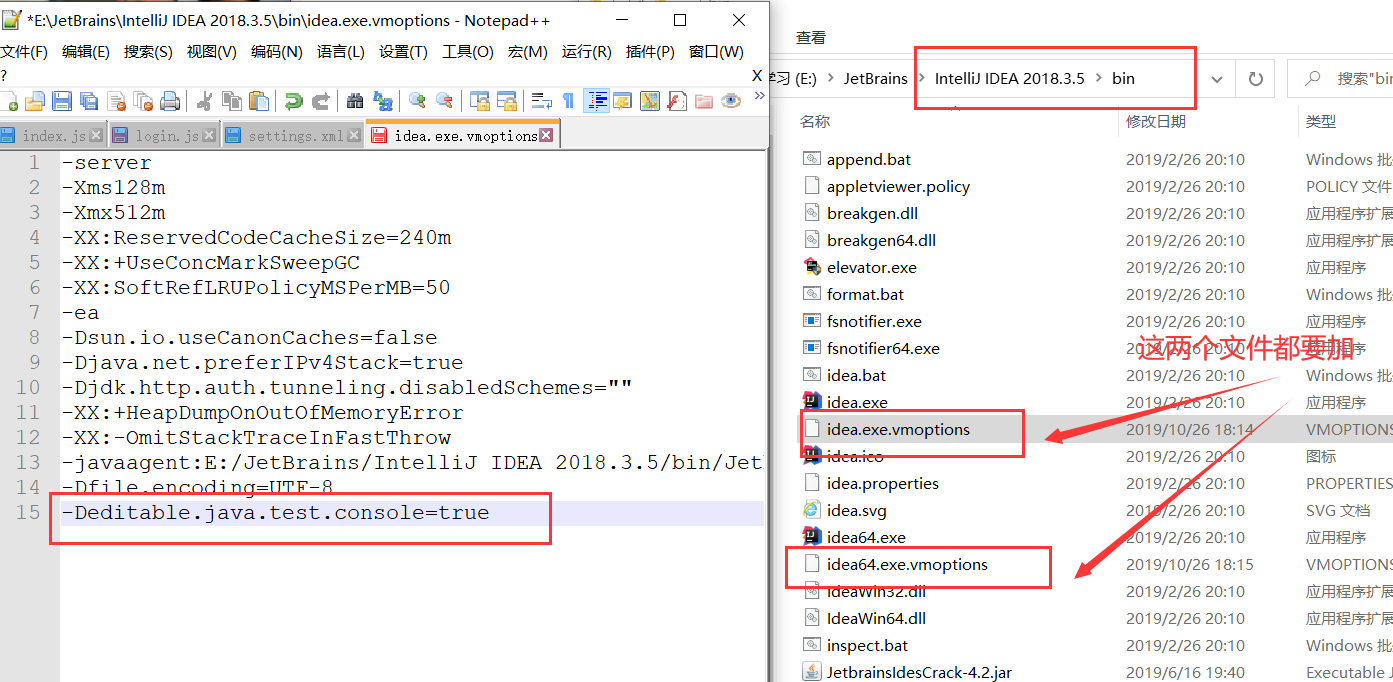The width and height of the screenshot is (1393, 682).
Task: Sort files by 类型 column header
Action: 1320,121
